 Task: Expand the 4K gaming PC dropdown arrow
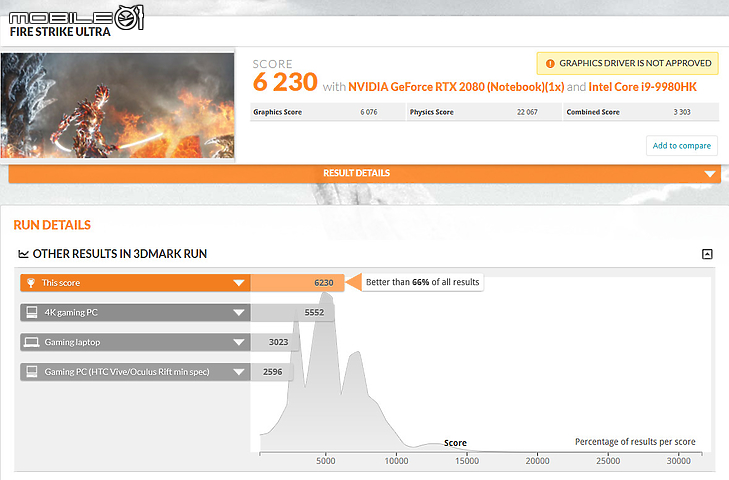pyautogui.click(x=239, y=313)
